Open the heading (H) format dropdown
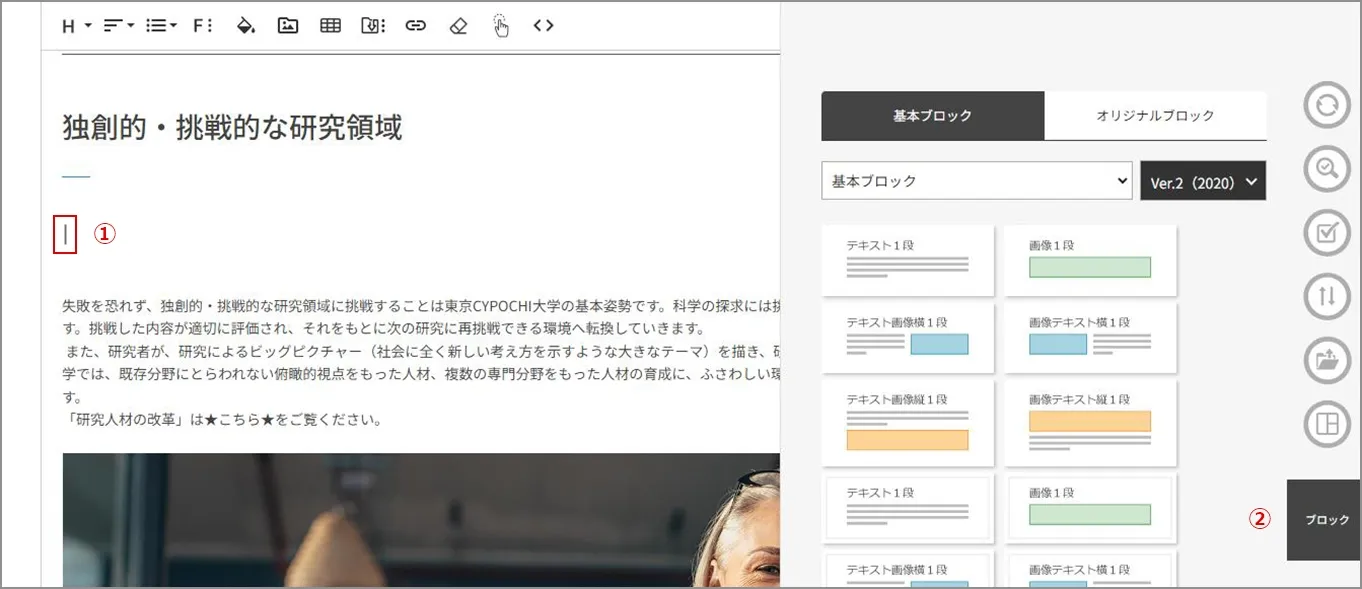1362x589 pixels. pos(76,26)
